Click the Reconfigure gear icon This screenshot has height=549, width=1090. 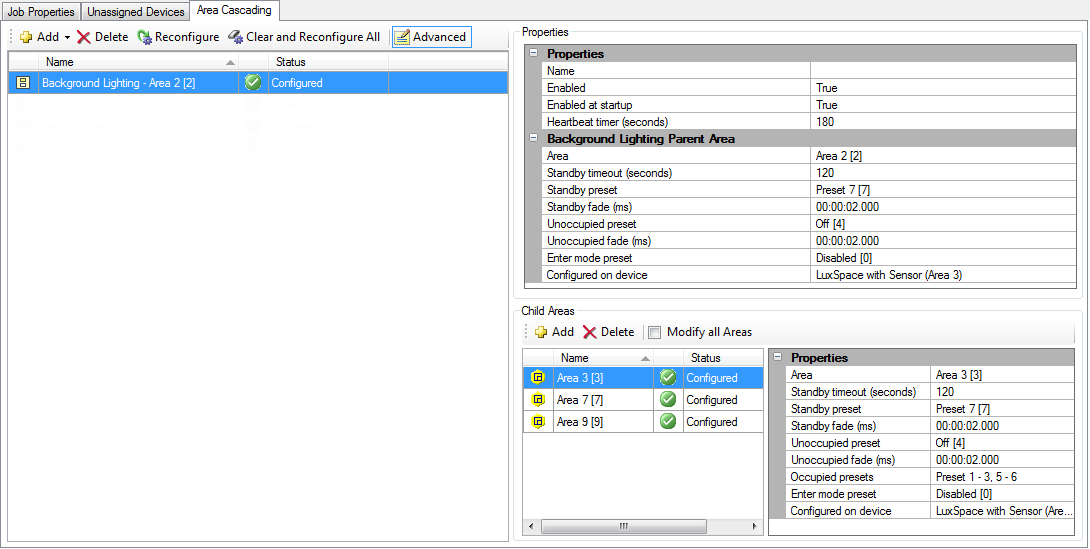(x=145, y=37)
